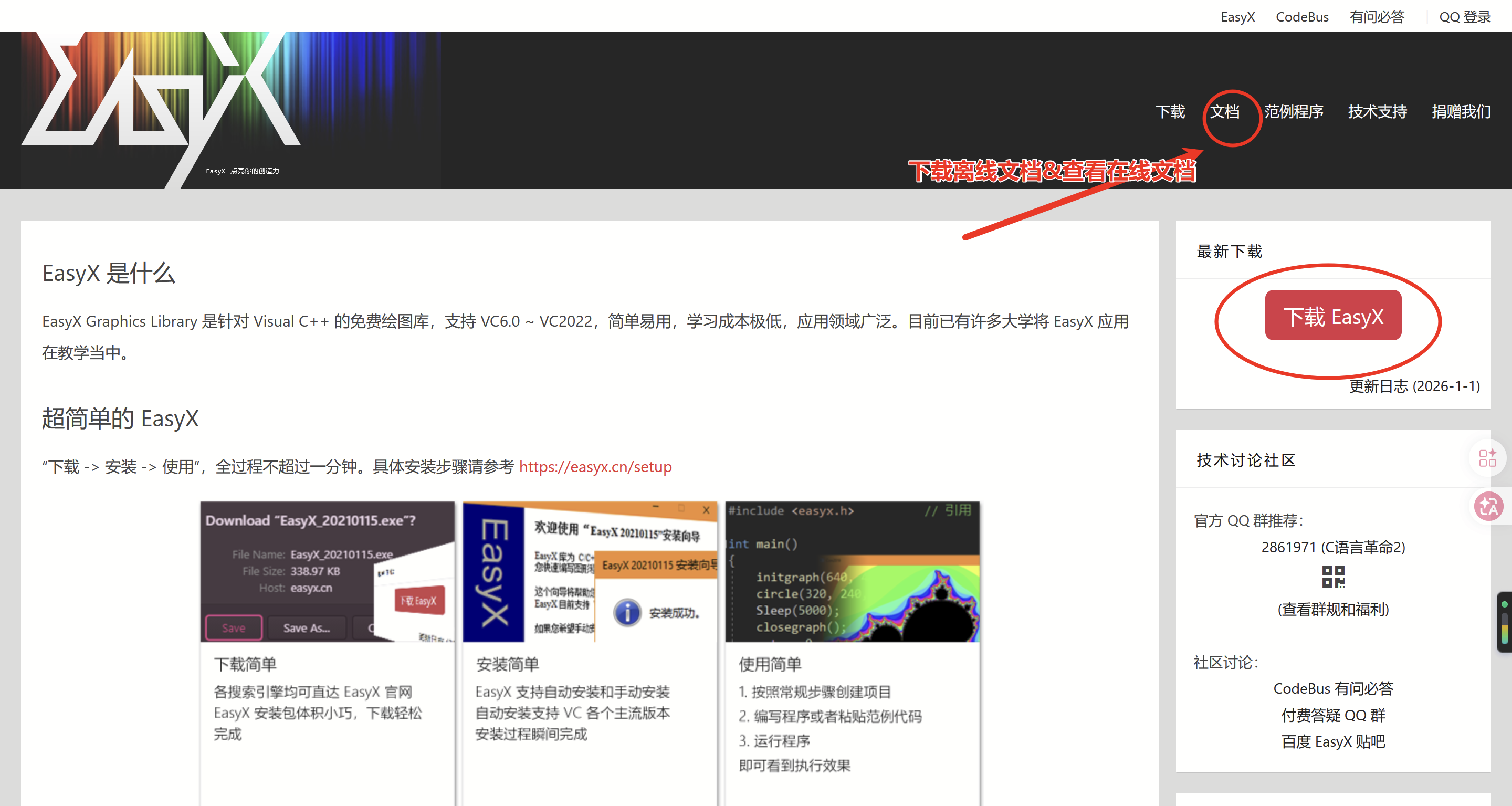Click the red 下载 EasyX button
The height and width of the screenshot is (806, 1512).
(x=1333, y=316)
